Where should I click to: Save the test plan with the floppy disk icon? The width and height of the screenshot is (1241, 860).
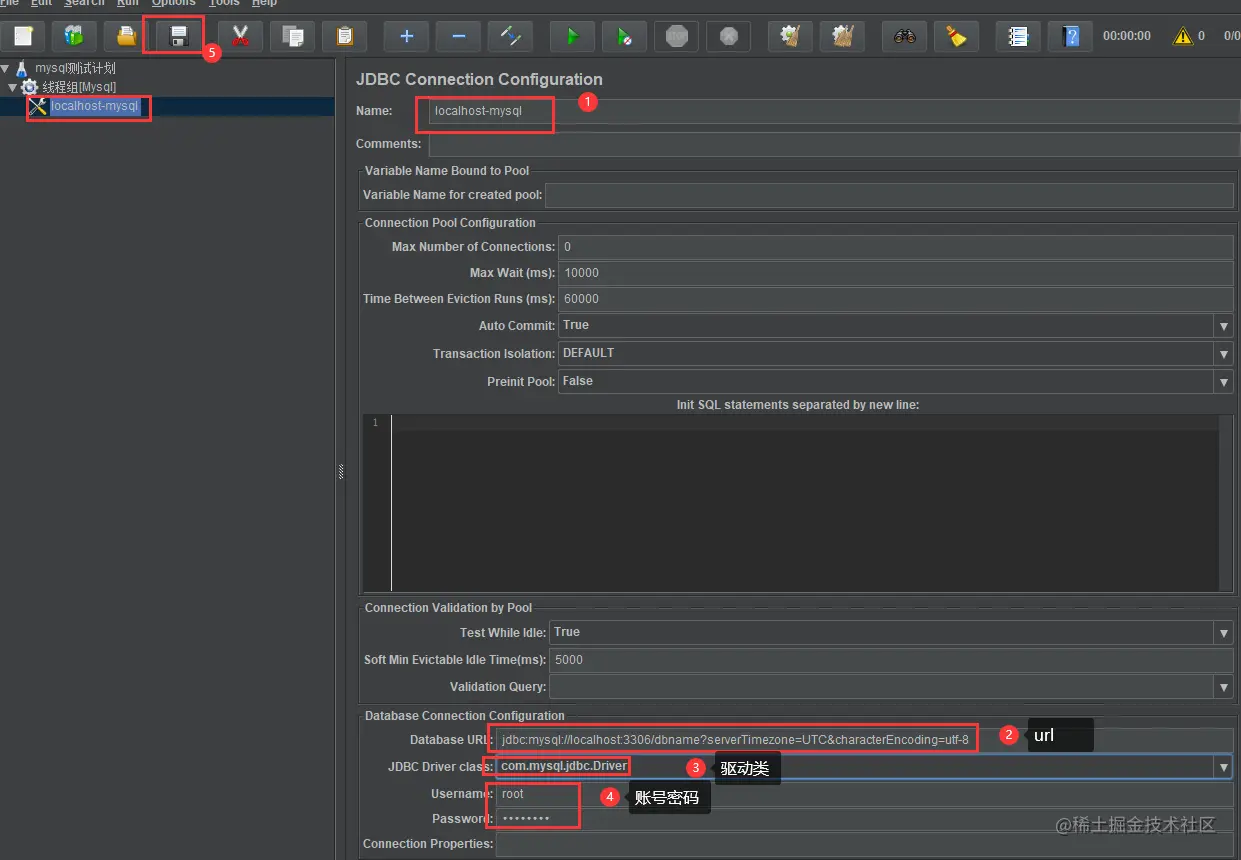[x=178, y=37]
